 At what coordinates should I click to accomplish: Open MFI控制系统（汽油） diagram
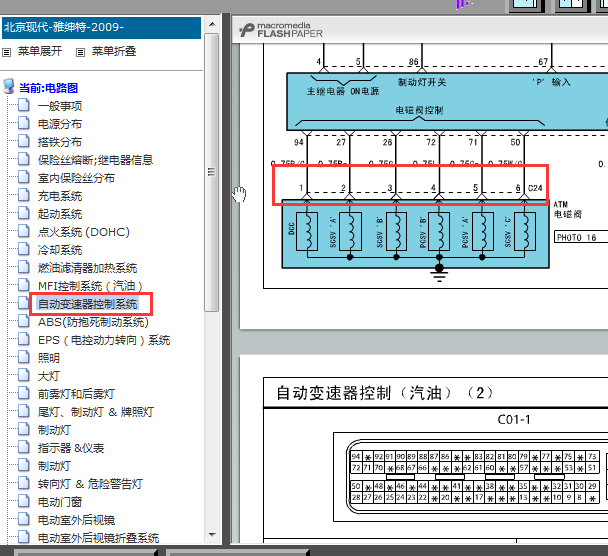click(x=90, y=286)
